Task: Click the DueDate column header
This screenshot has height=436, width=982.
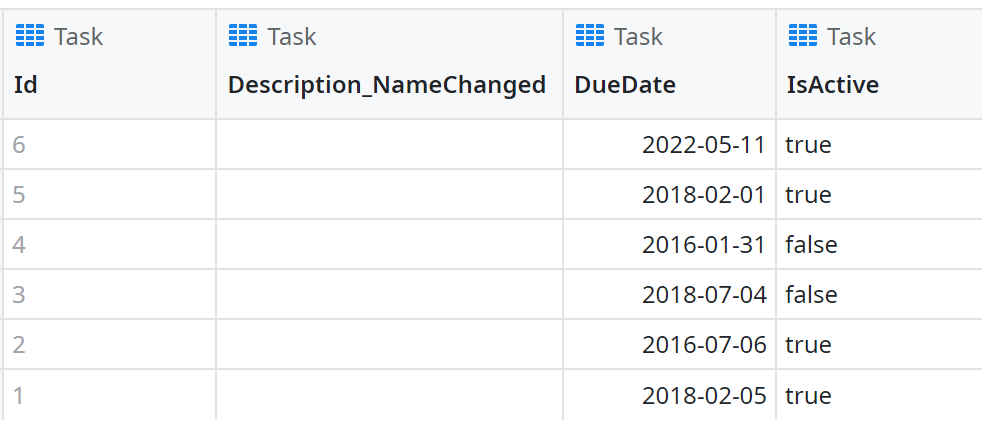Action: coord(625,85)
